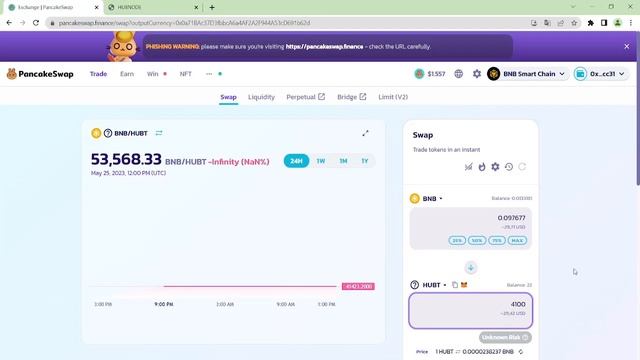This screenshot has width=640, height=360.
Task: Open the browser side panel icon
Action: coord(604,23)
